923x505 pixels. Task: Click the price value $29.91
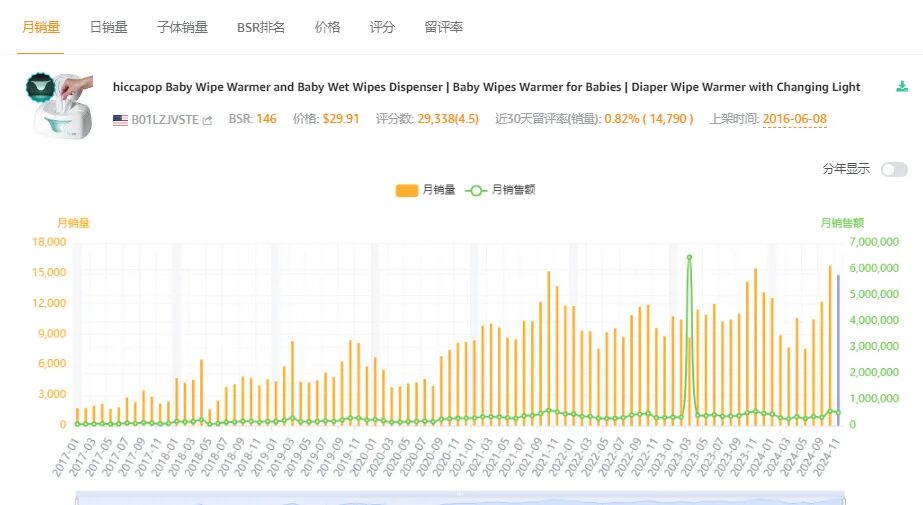coord(341,119)
